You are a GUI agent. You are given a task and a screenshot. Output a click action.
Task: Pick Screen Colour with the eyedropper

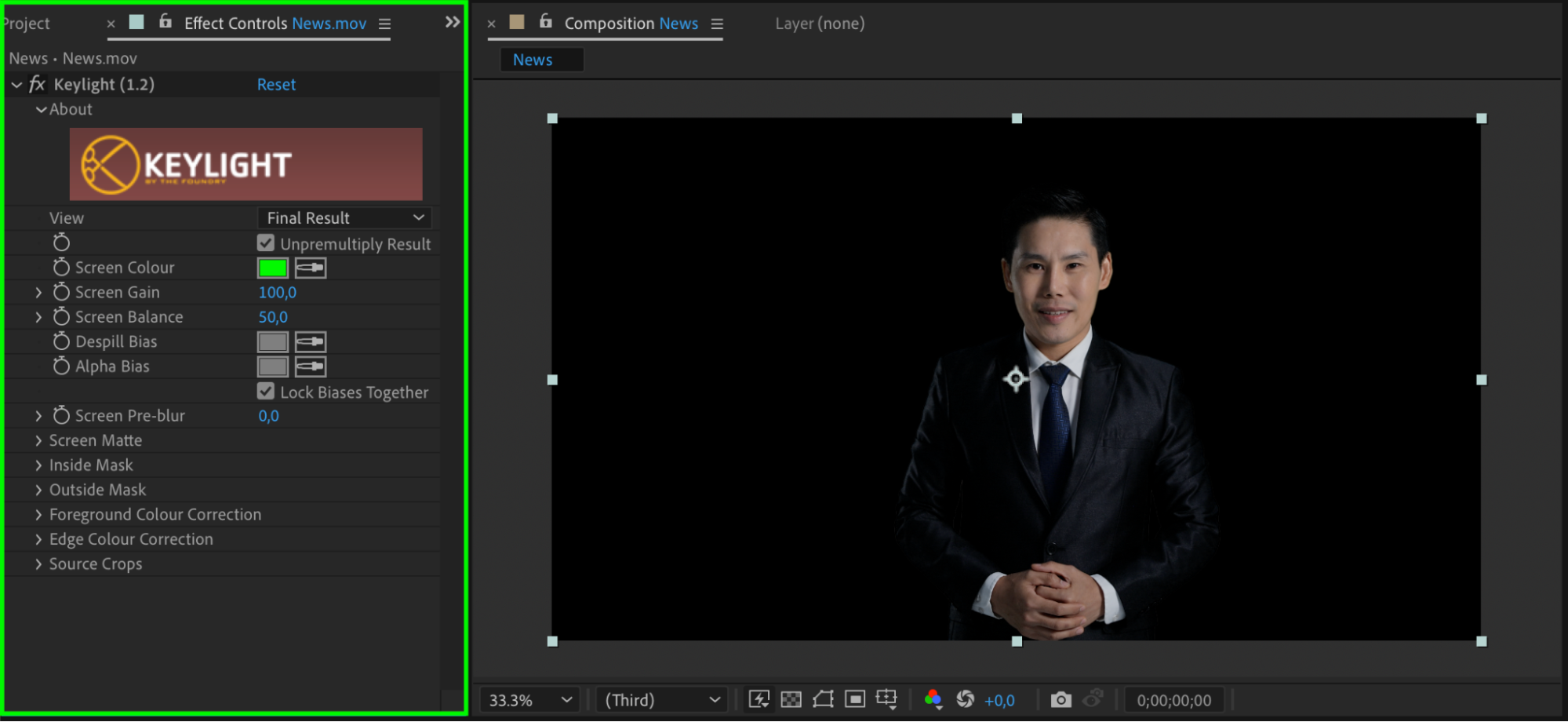(x=311, y=268)
